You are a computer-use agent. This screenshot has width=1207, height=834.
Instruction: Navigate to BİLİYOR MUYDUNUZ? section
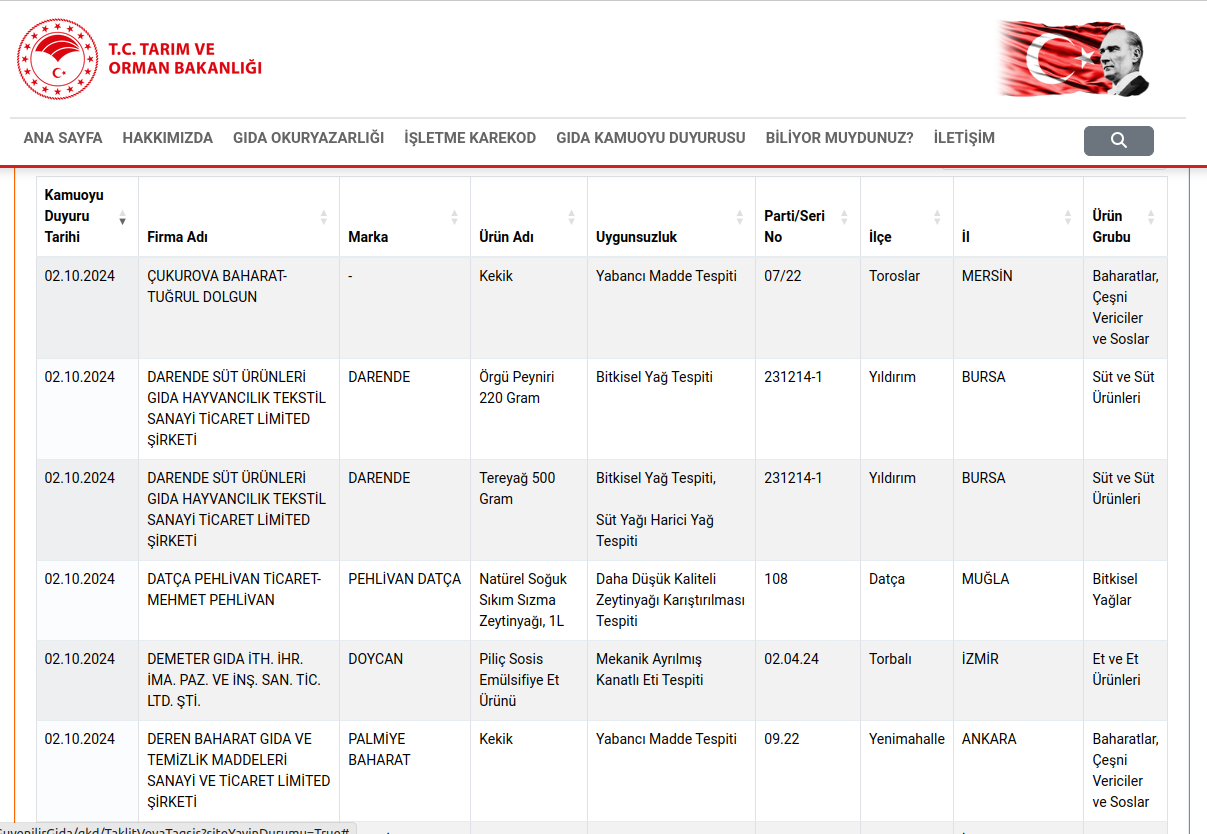[x=840, y=138]
